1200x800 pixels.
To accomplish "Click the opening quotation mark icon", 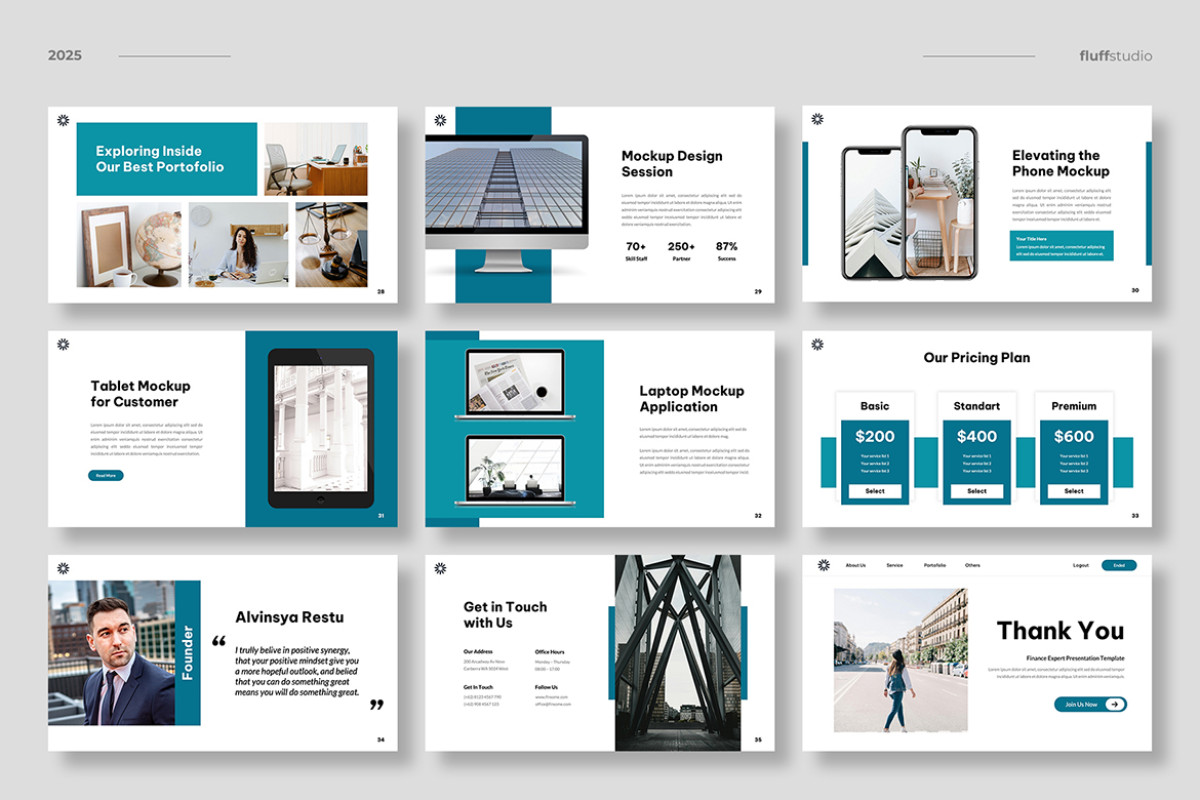I will pyautogui.click(x=219, y=642).
